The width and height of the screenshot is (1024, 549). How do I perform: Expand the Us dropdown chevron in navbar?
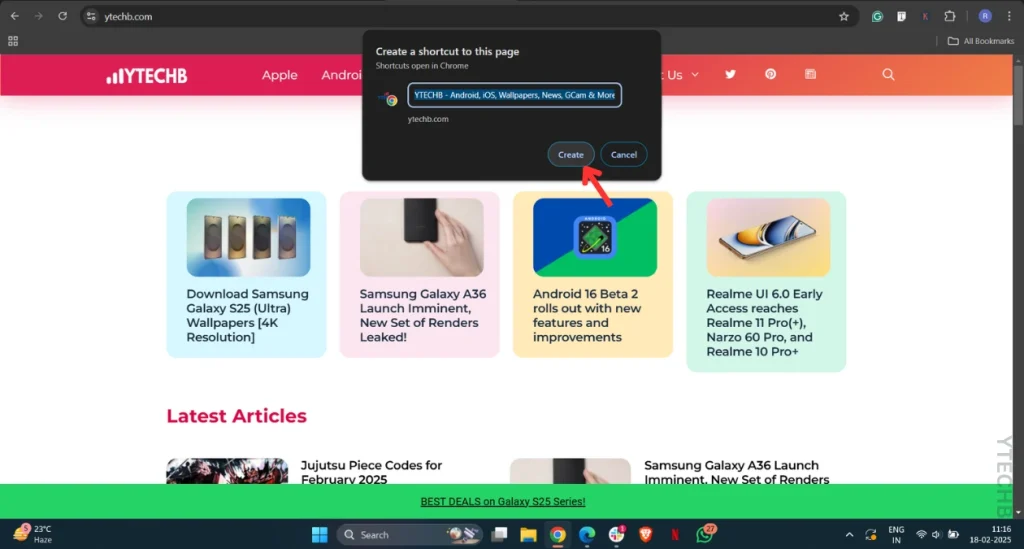coord(695,75)
